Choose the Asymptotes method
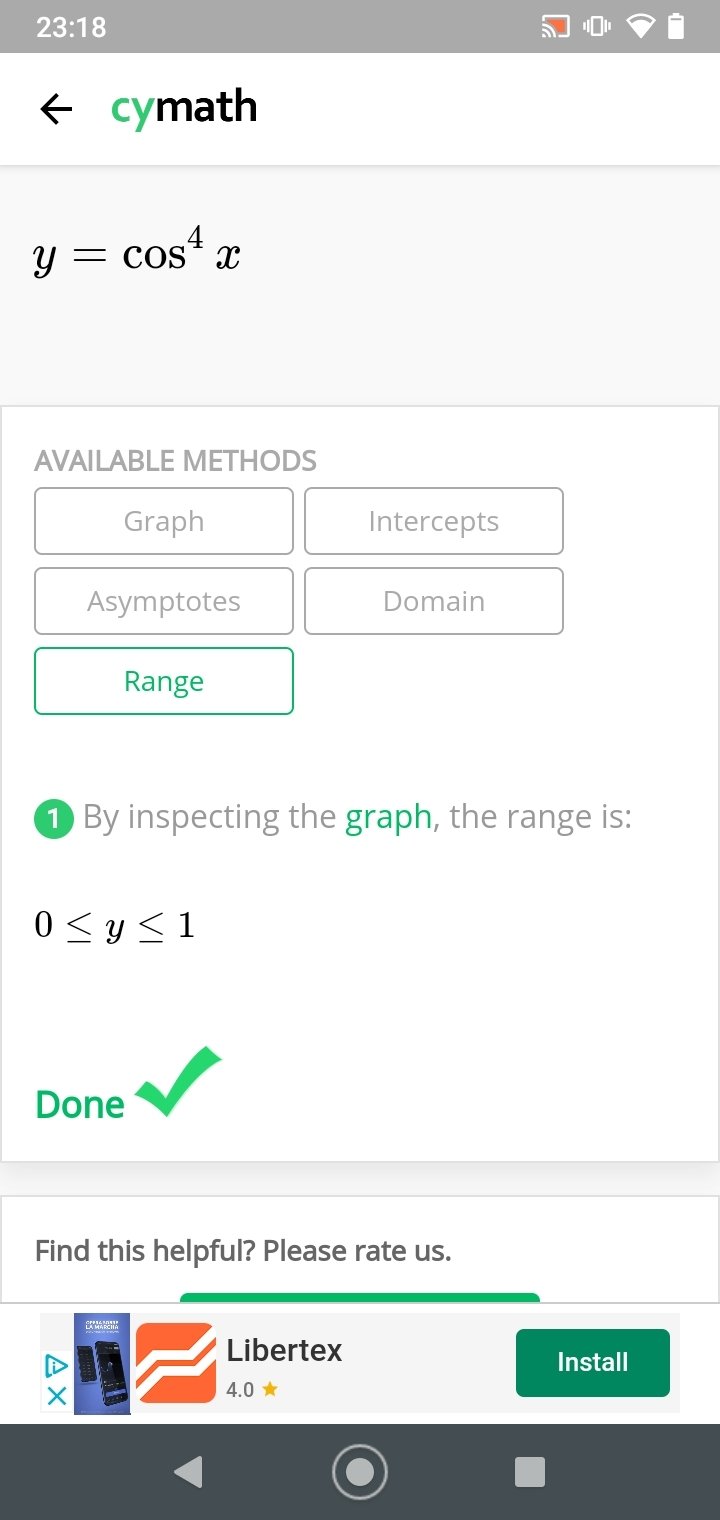 [x=164, y=601]
